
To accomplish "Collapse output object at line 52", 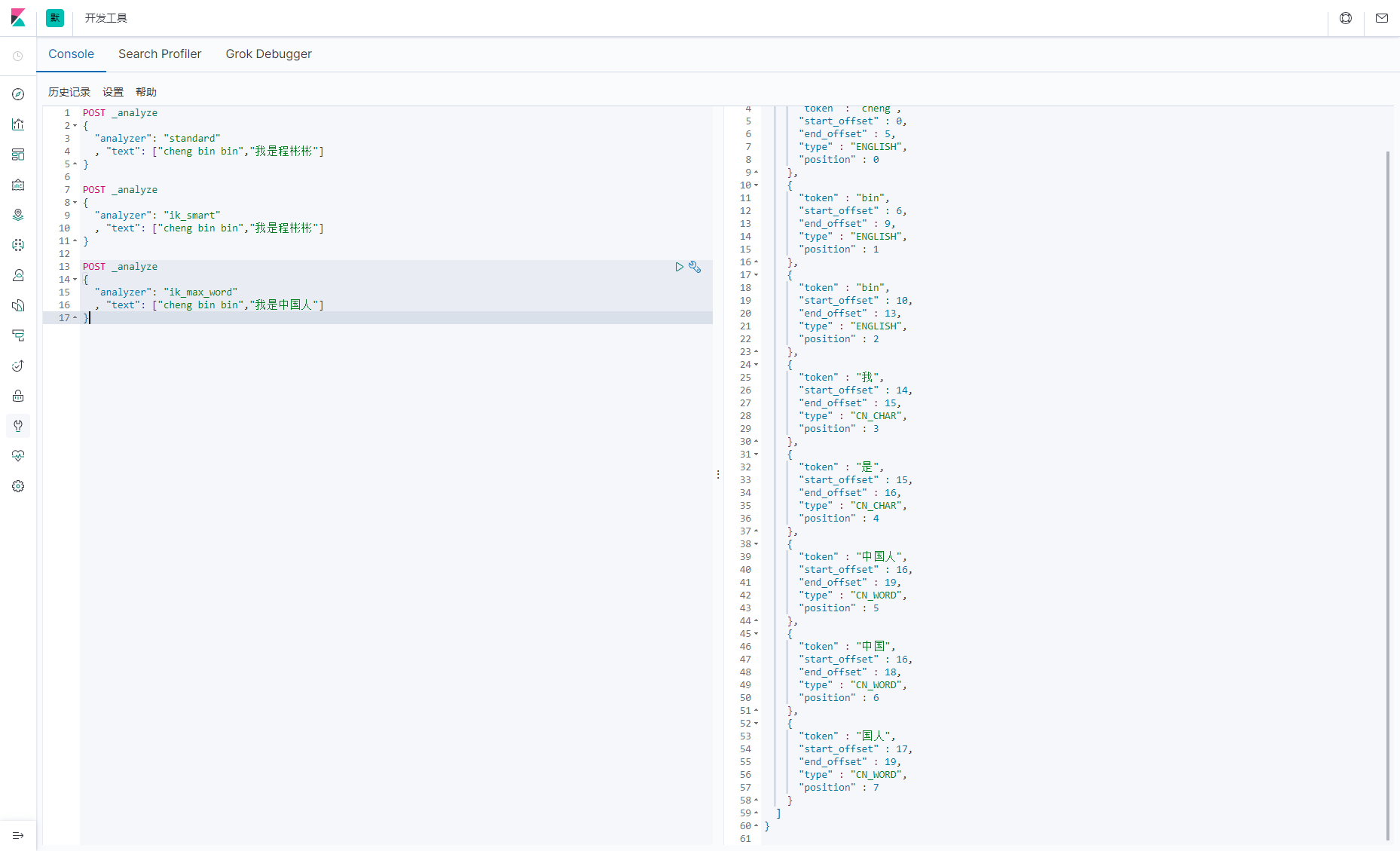I will click(756, 724).
